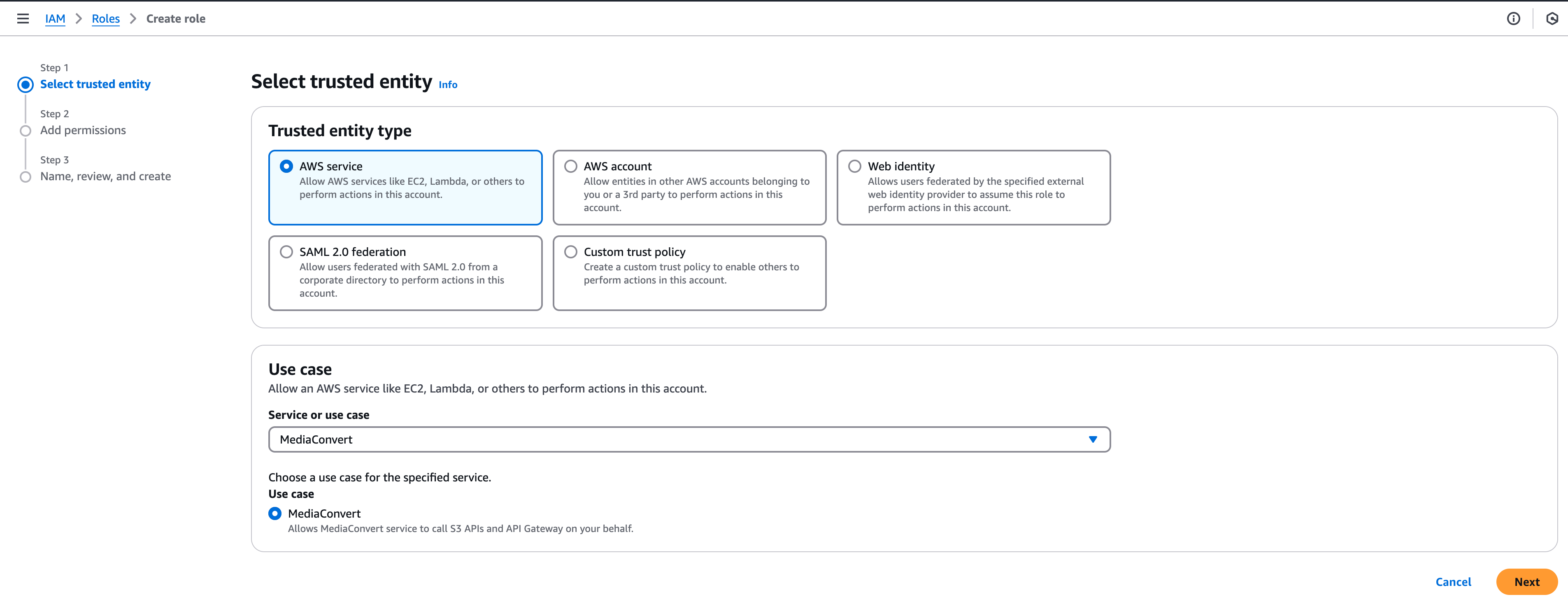Choose Custom trust policy option
Viewport: 1568px width, 604px height.
[x=570, y=252]
